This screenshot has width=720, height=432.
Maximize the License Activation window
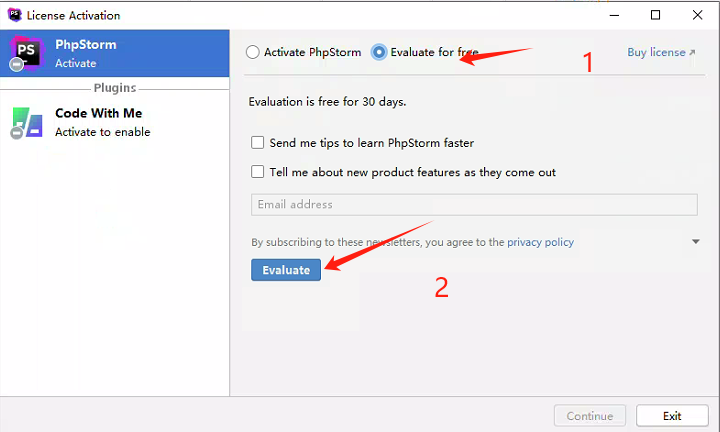[656, 15]
